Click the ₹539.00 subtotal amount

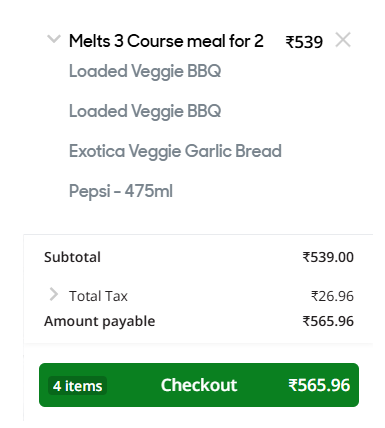point(328,257)
